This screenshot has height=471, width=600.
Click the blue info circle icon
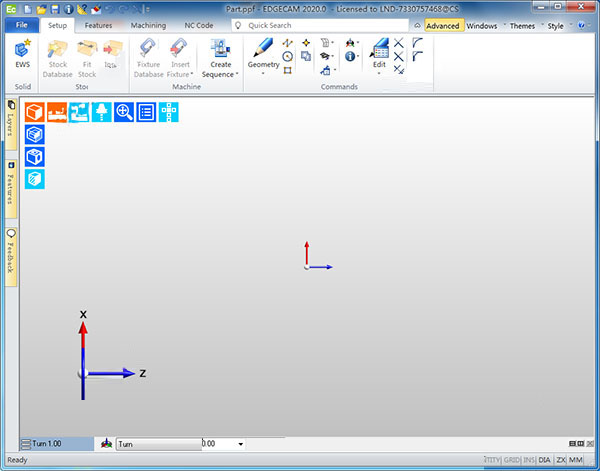point(351,58)
